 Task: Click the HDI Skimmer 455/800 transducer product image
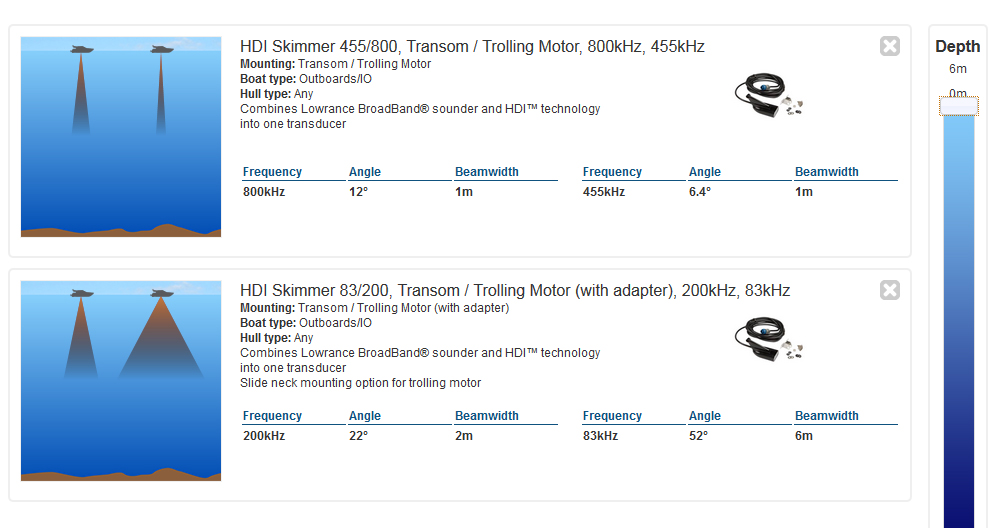click(x=768, y=98)
